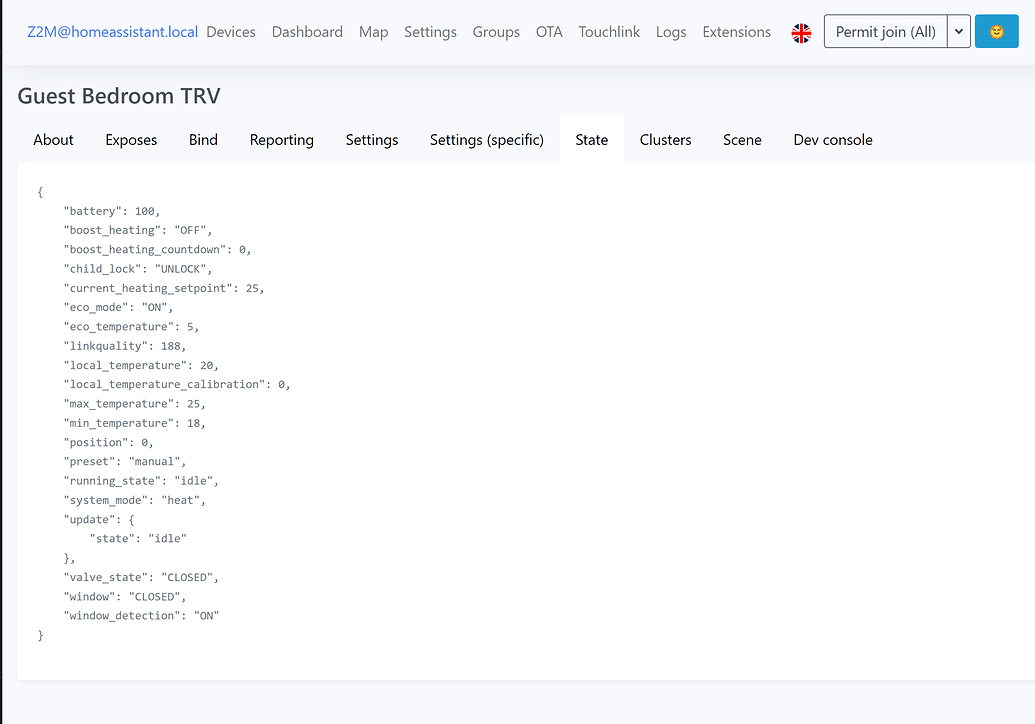The image size is (1035, 724).
Task: Open the Dev console tab
Action: tap(832, 140)
